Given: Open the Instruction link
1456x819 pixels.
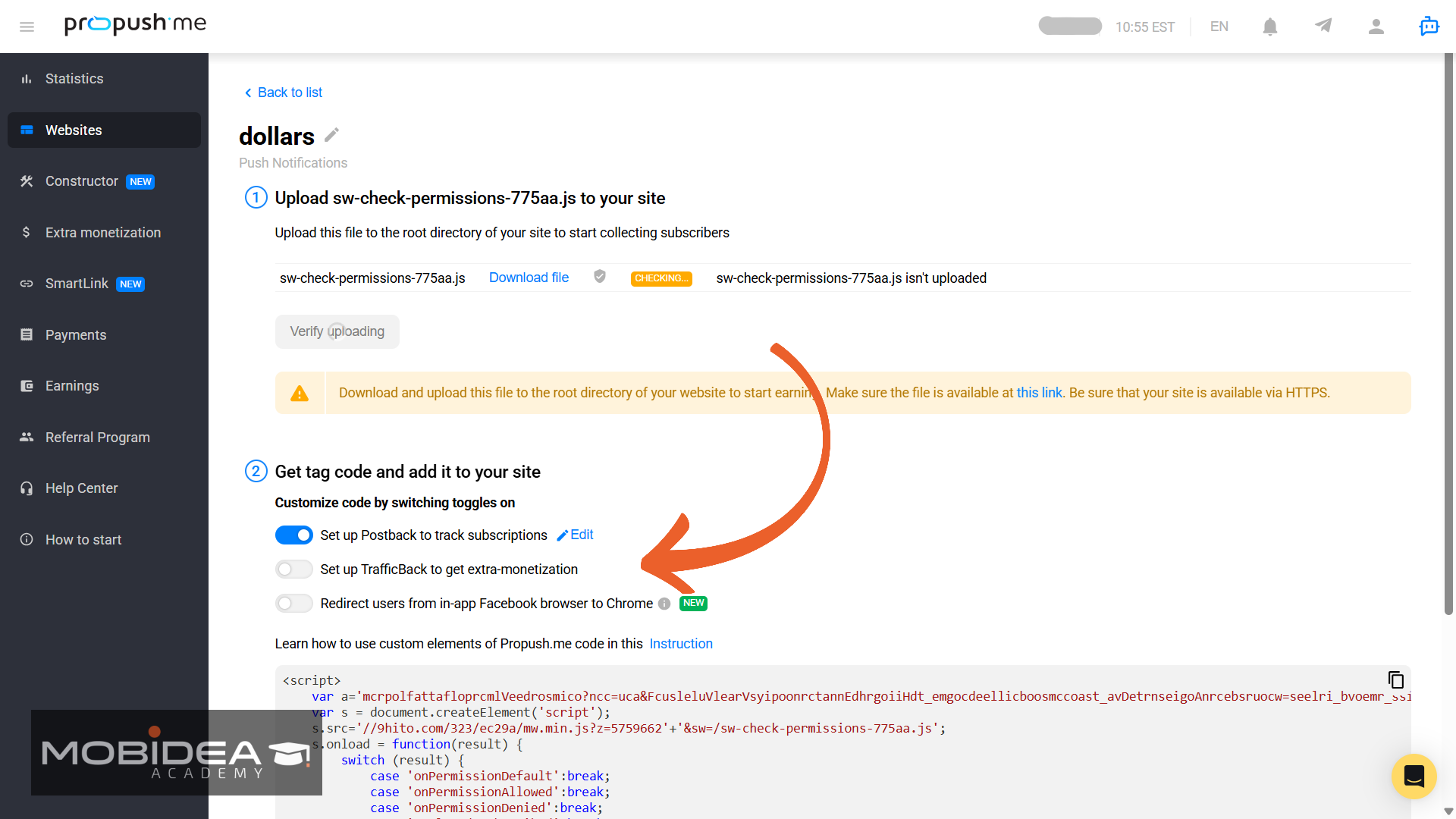Looking at the screenshot, I should [681, 644].
